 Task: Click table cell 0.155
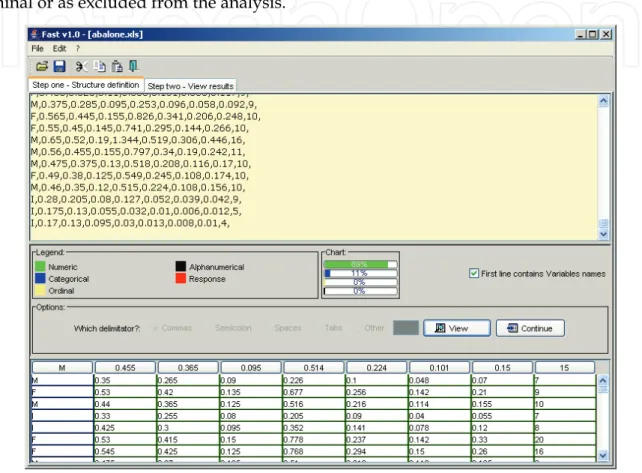(502, 404)
